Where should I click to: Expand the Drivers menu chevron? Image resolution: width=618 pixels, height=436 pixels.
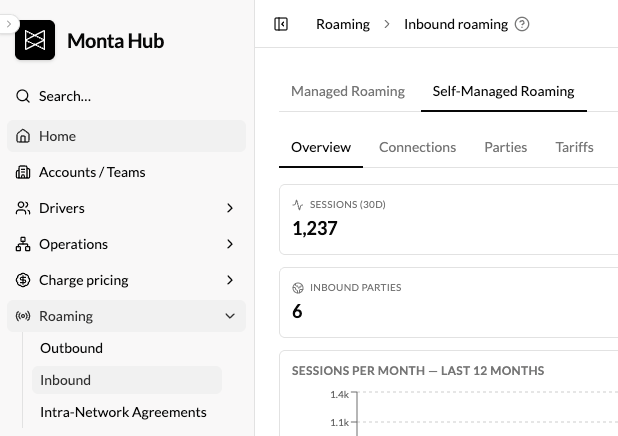[230, 208]
